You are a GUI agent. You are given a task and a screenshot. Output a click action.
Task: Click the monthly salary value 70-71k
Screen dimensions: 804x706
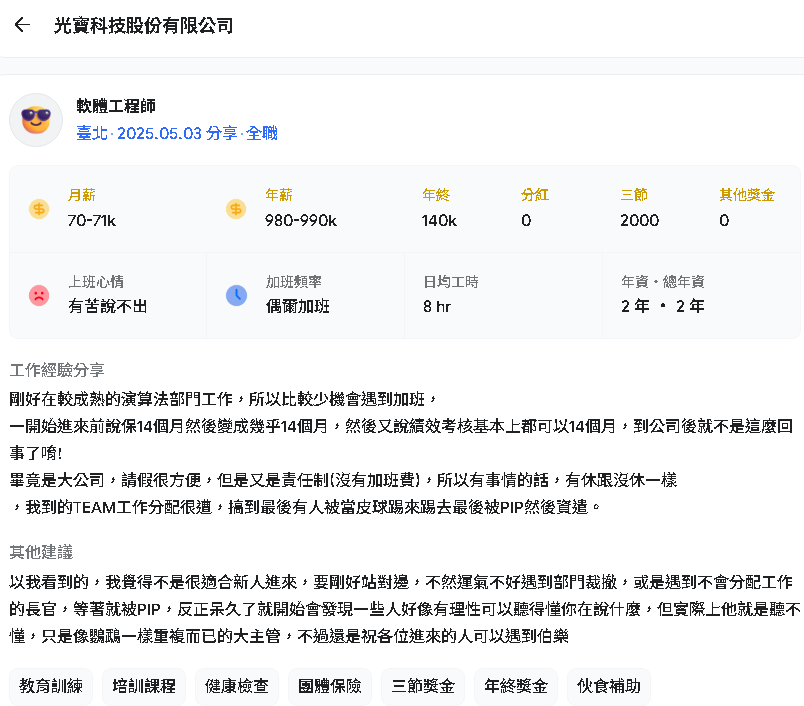[x=92, y=220]
